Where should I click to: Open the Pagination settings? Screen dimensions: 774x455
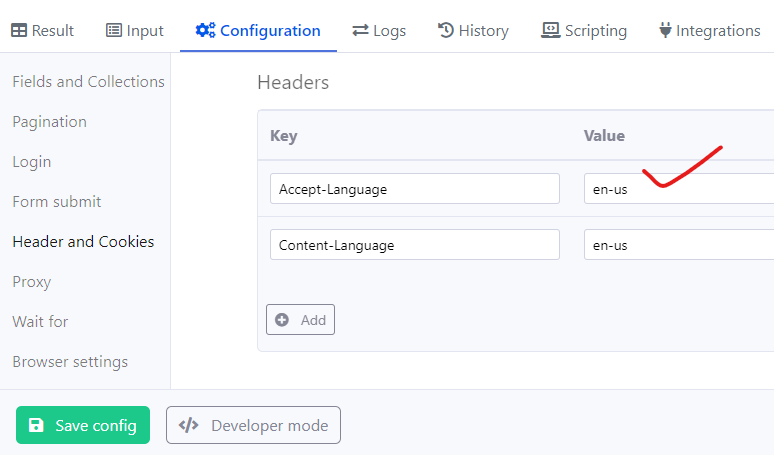49,122
